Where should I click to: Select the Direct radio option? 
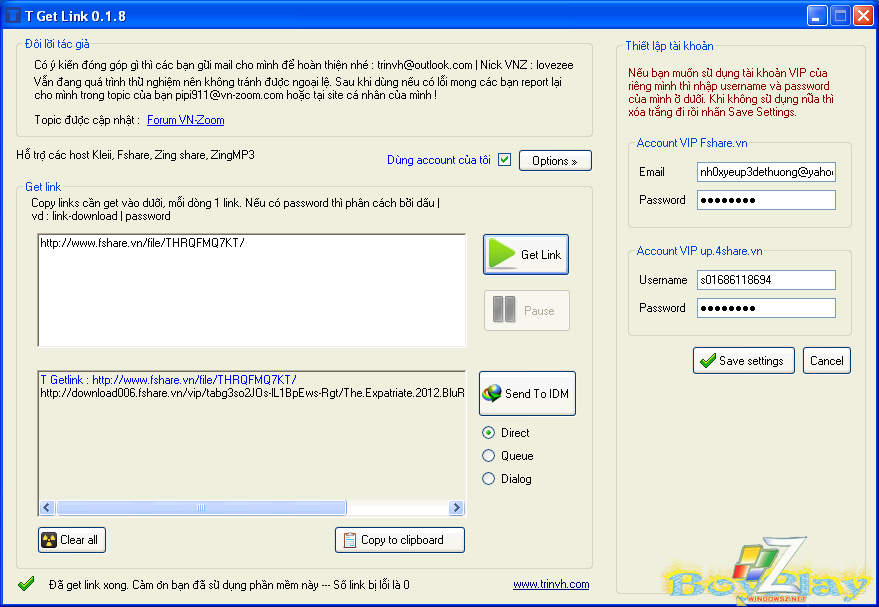click(x=488, y=433)
